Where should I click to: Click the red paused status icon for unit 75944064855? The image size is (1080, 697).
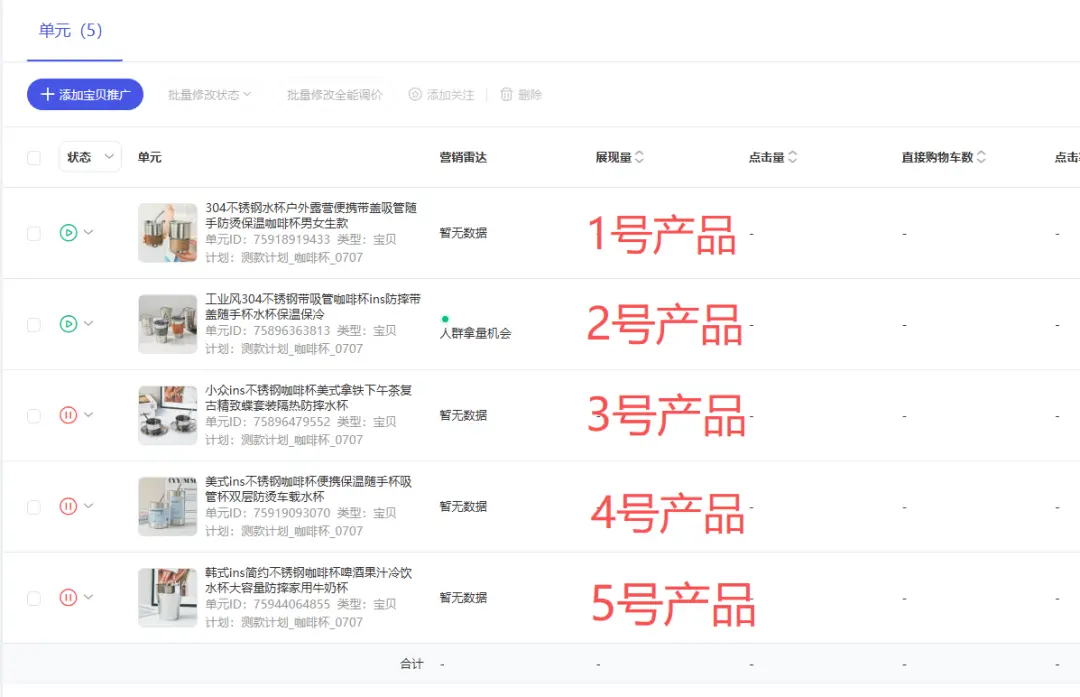(x=68, y=597)
